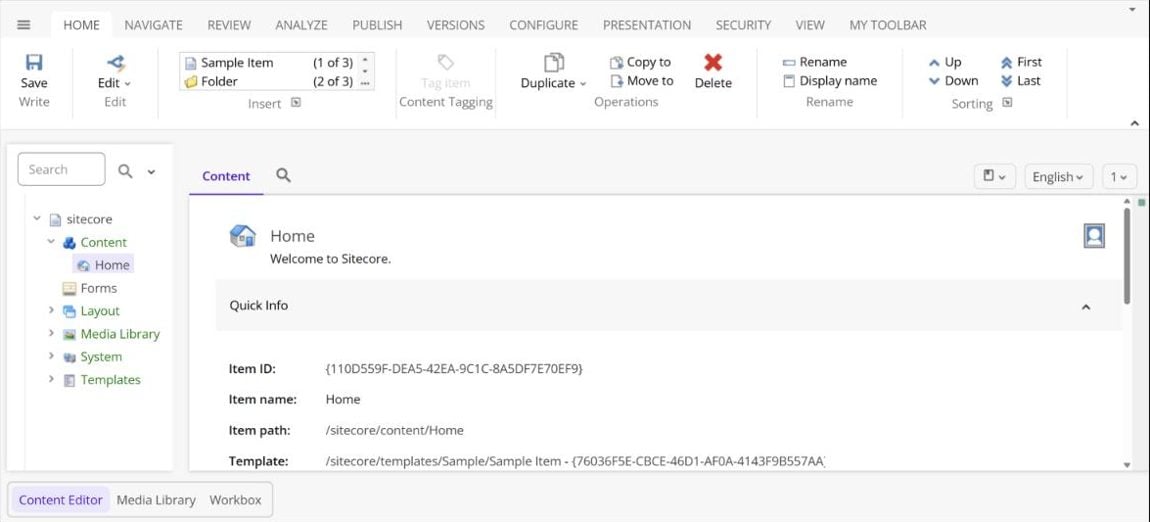Open the ANALYZE ribbon tab
The width and height of the screenshot is (1150, 522).
click(301, 25)
